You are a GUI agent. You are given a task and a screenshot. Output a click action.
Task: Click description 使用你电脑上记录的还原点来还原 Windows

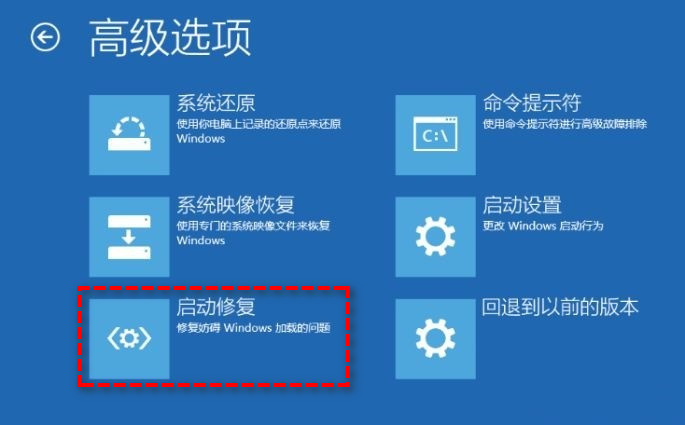point(259,131)
